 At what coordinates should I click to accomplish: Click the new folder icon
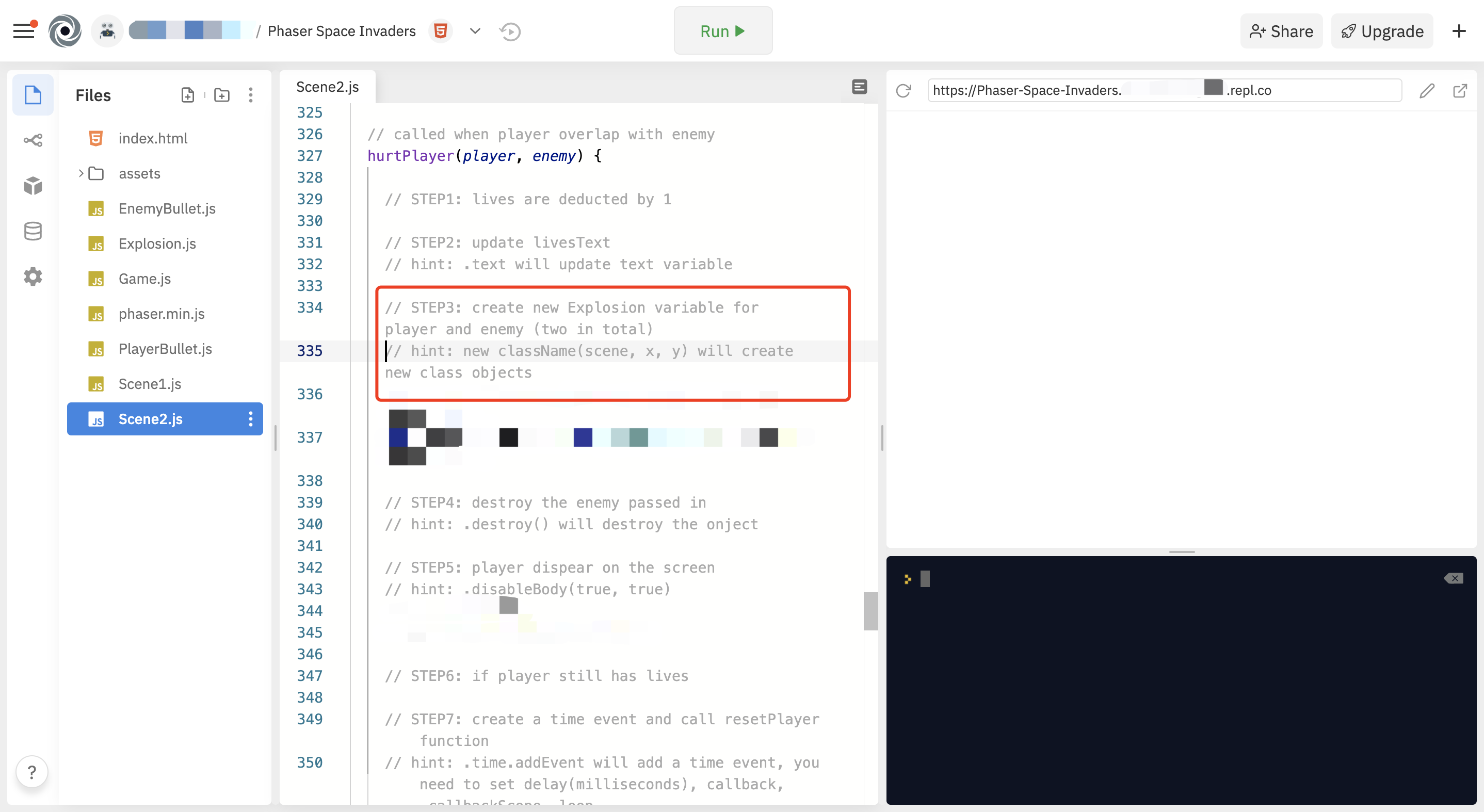(222, 95)
